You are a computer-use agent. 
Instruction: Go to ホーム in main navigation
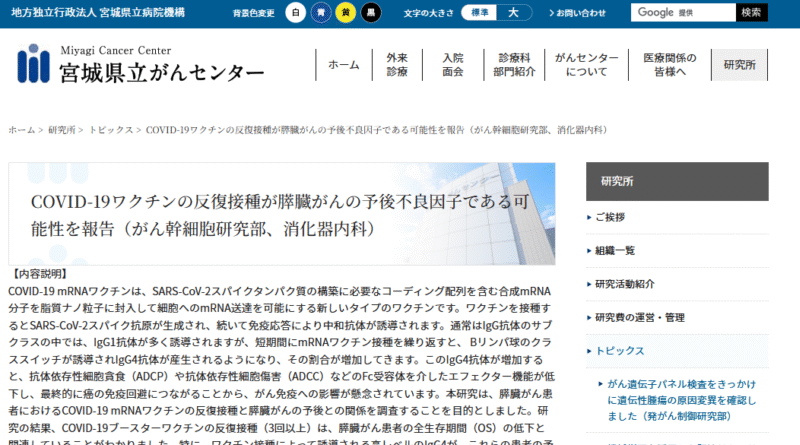(344, 64)
